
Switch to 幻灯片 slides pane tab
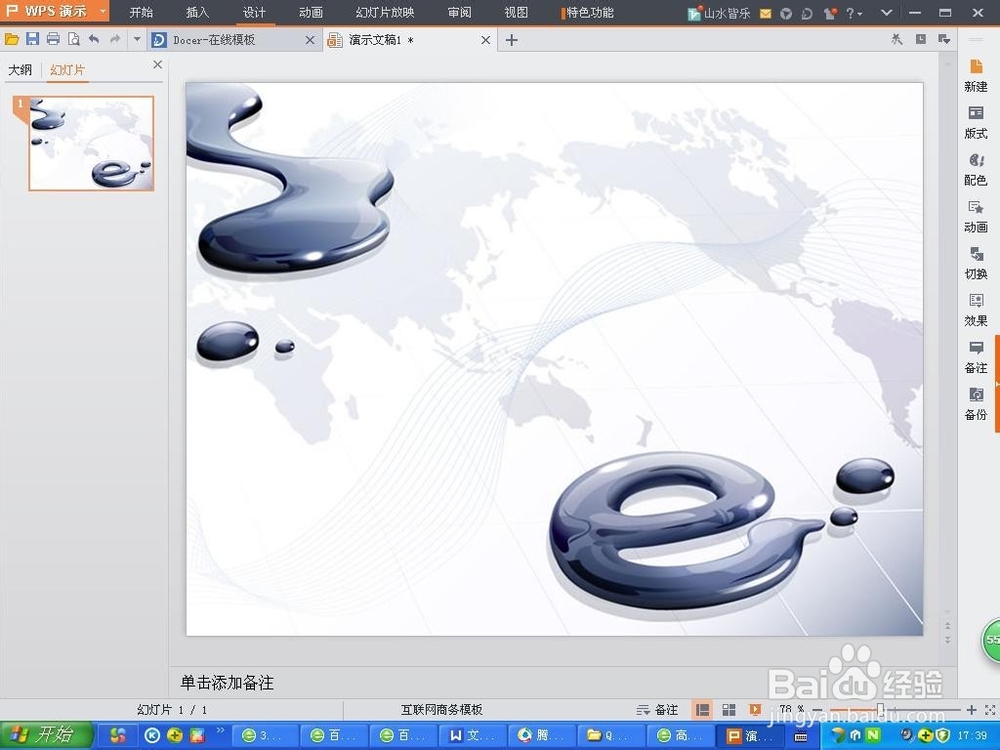(x=67, y=70)
